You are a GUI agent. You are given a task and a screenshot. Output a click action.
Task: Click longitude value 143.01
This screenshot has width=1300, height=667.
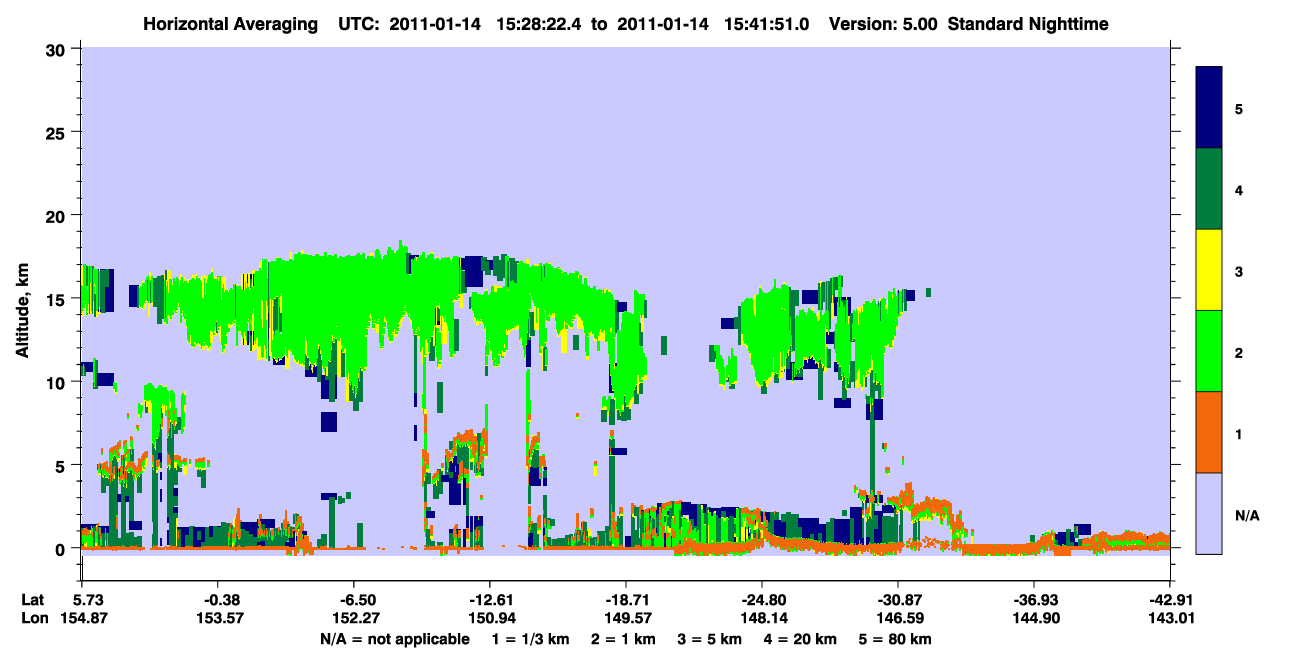point(1170,619)
